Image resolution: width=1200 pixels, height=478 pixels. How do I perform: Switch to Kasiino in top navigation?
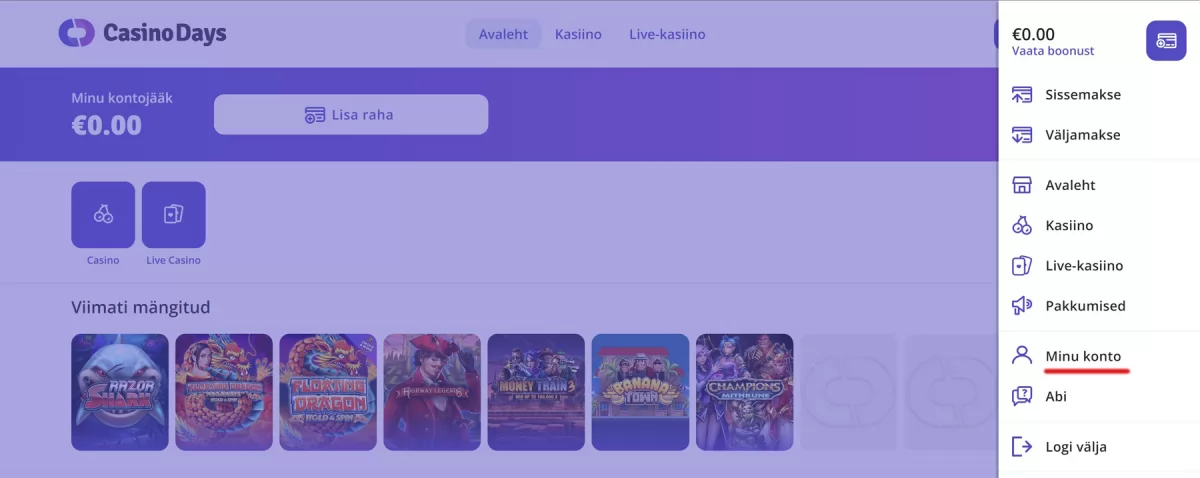point(578,34)
